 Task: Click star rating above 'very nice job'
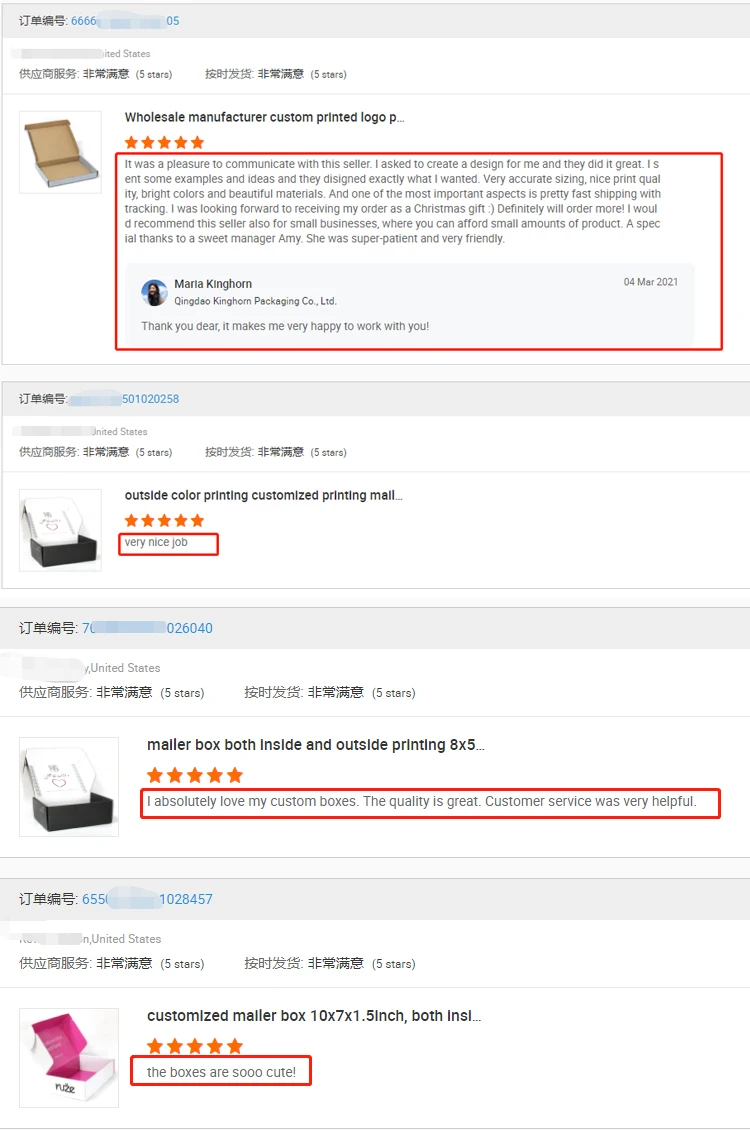click(x=164, y=520)
